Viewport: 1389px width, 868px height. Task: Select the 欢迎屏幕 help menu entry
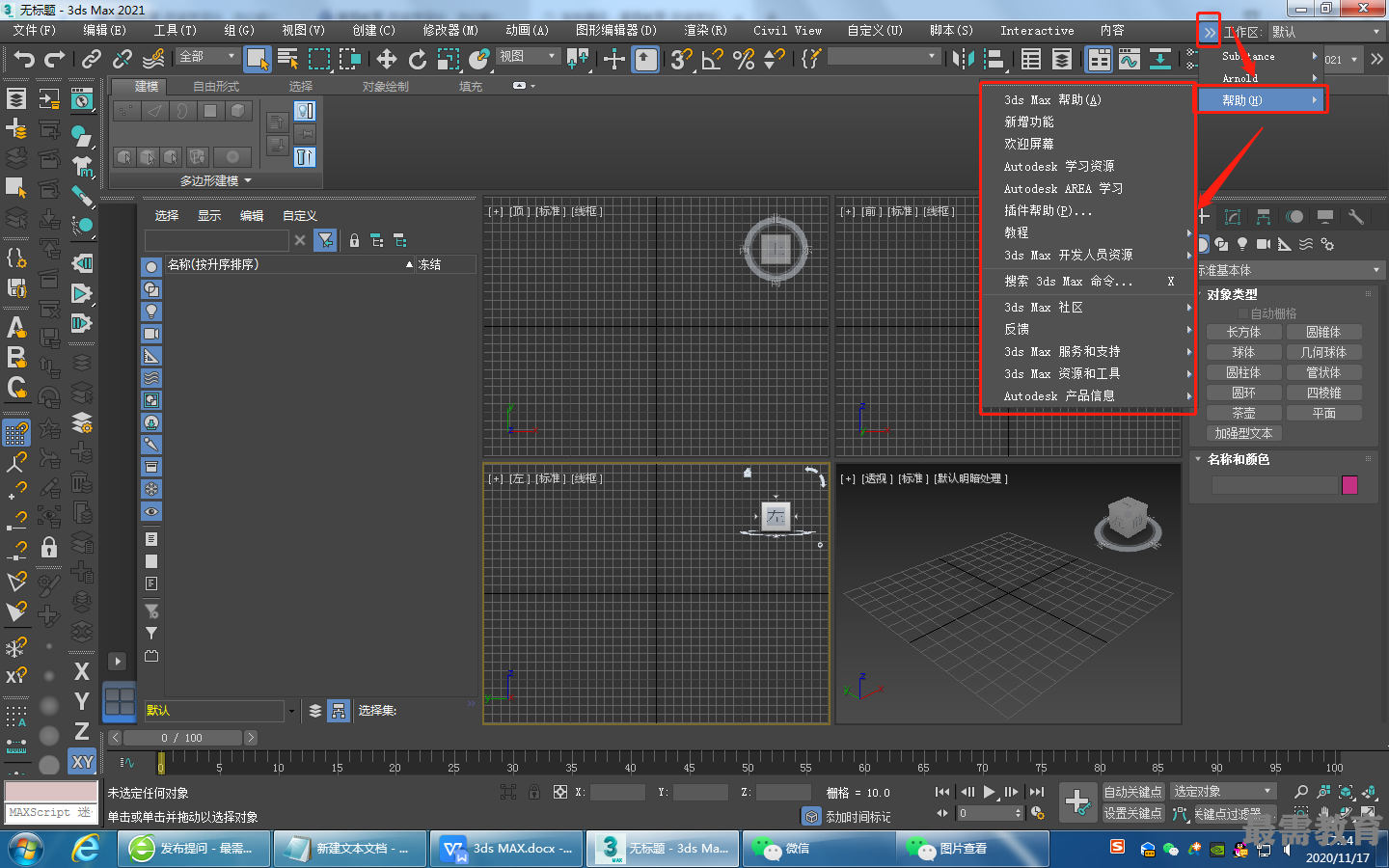coord(1029,145)
